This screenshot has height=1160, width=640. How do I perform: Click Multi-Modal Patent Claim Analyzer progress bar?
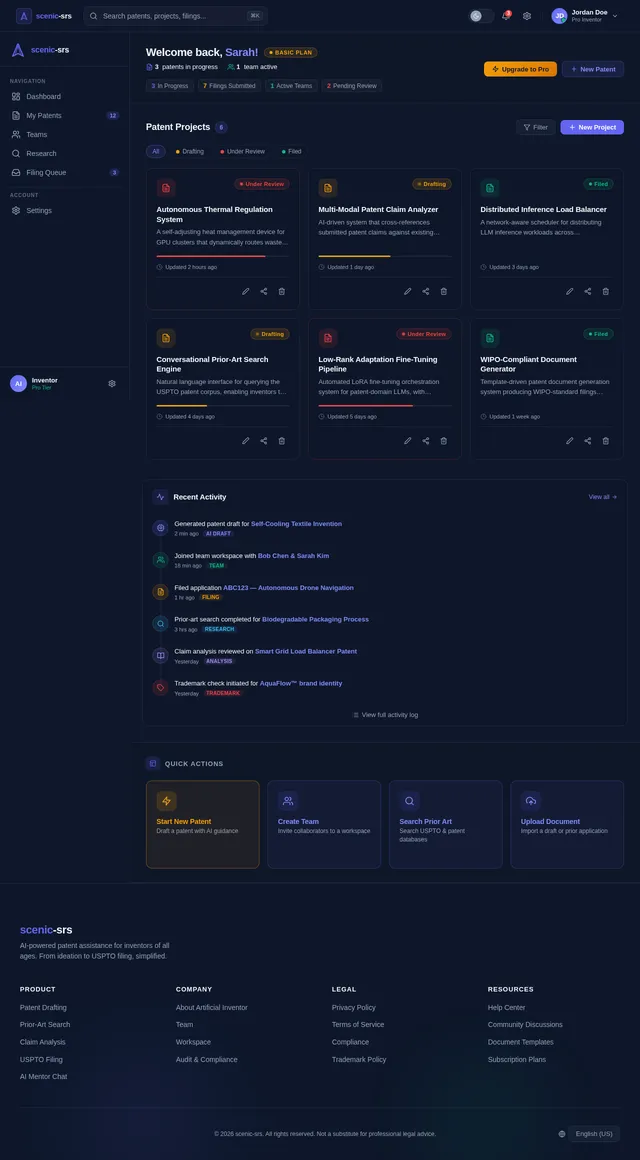385,256
